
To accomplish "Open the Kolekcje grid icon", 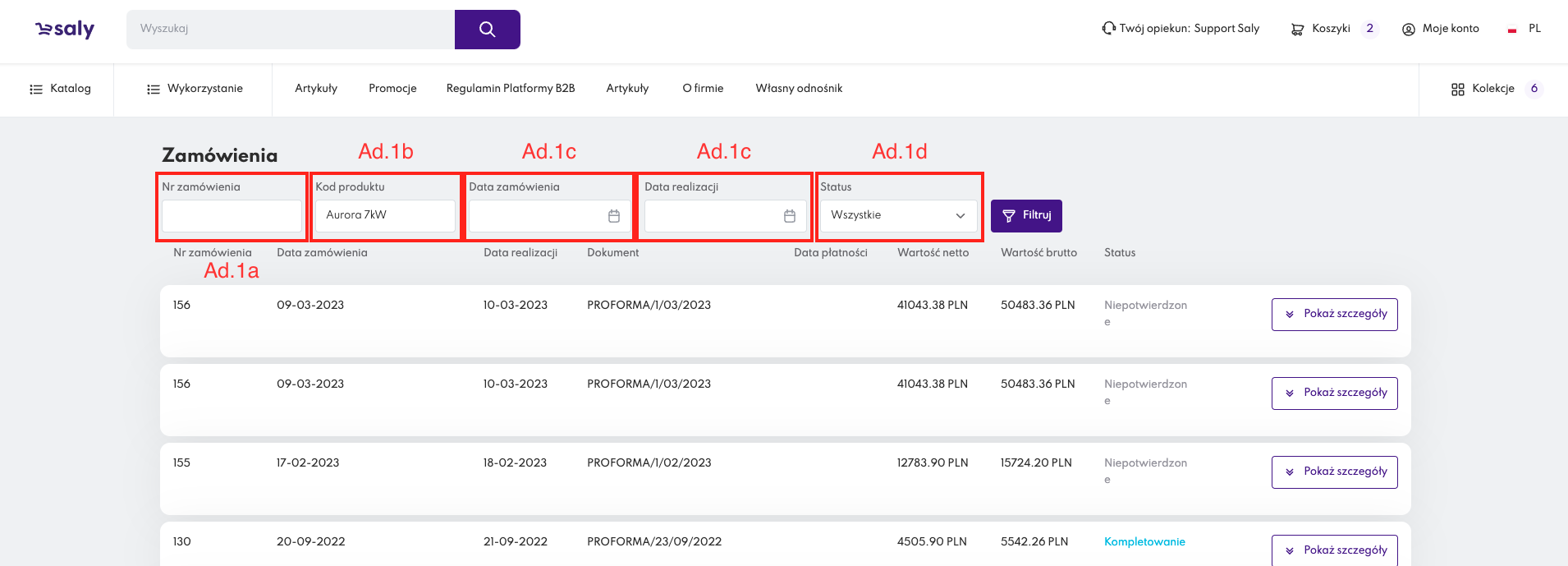I will (x=1458, y=90).
